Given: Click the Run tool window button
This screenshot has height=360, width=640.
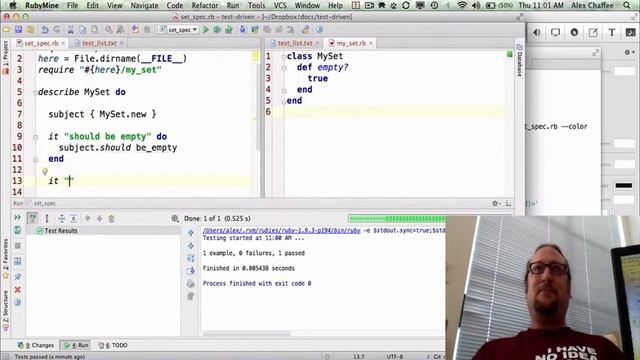Looking at the screenshot, I should 76,345.
